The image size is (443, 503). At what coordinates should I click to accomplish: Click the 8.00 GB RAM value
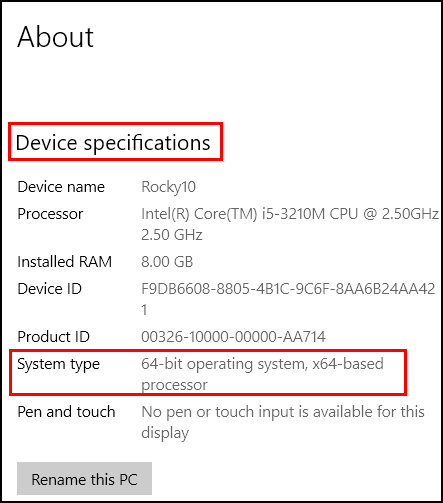click(x=167, y=262)
